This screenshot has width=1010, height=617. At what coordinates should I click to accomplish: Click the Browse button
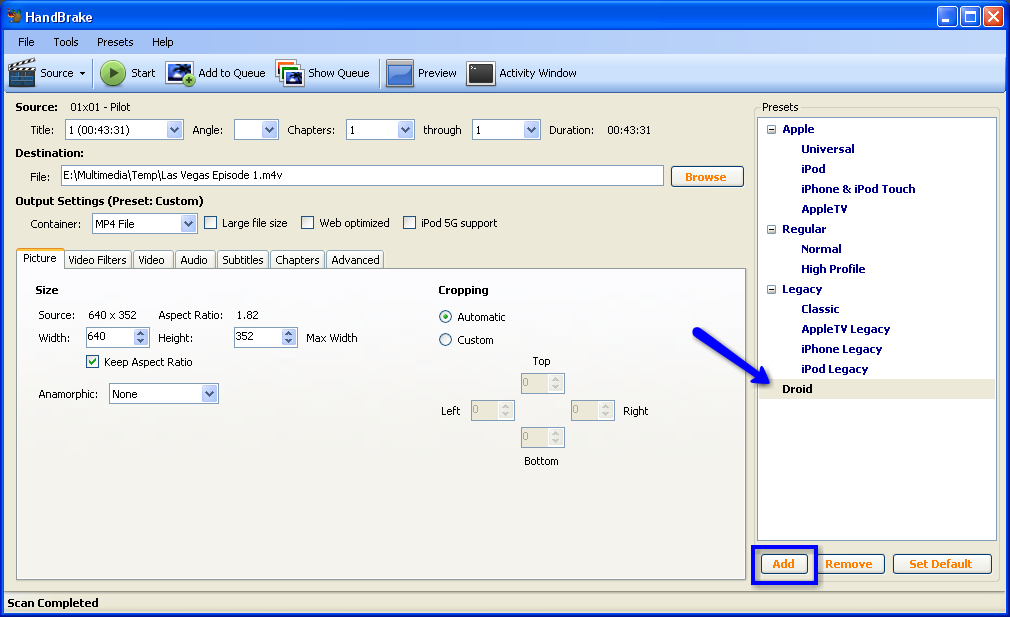pyautogui.click(x=707, y=176)
